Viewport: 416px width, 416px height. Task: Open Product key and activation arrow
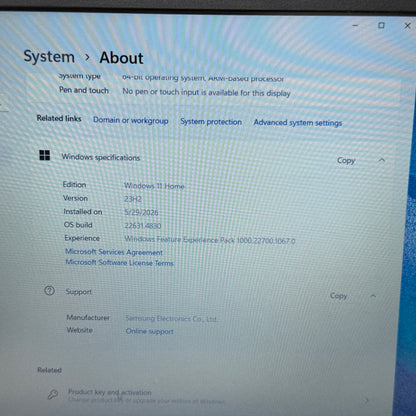(x=367, y=400)
